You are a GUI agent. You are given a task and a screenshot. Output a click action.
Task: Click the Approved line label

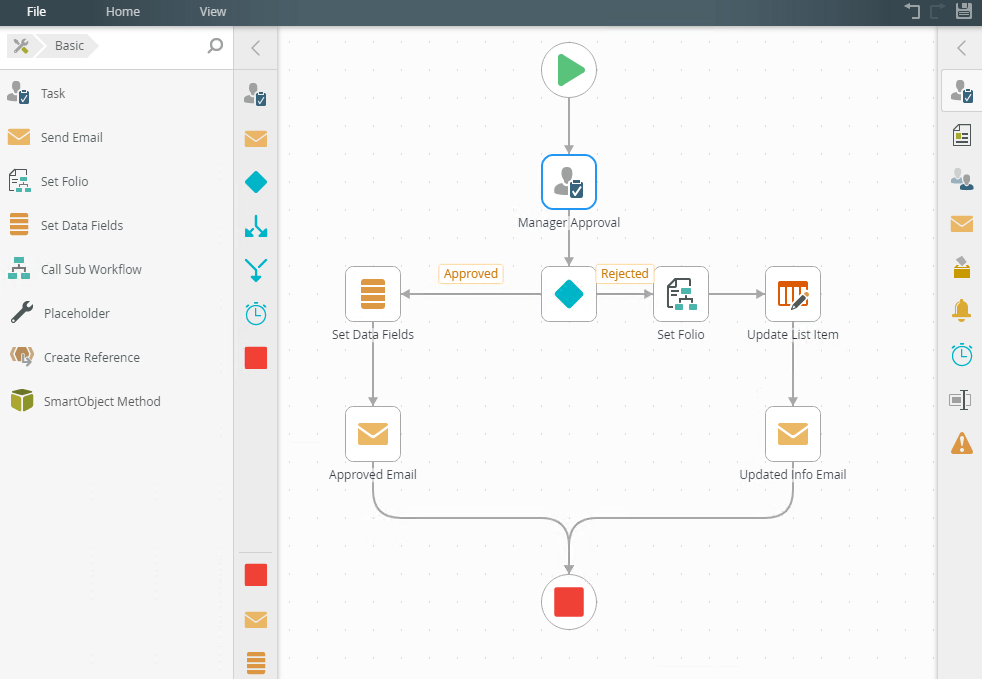tap(470, 274)
